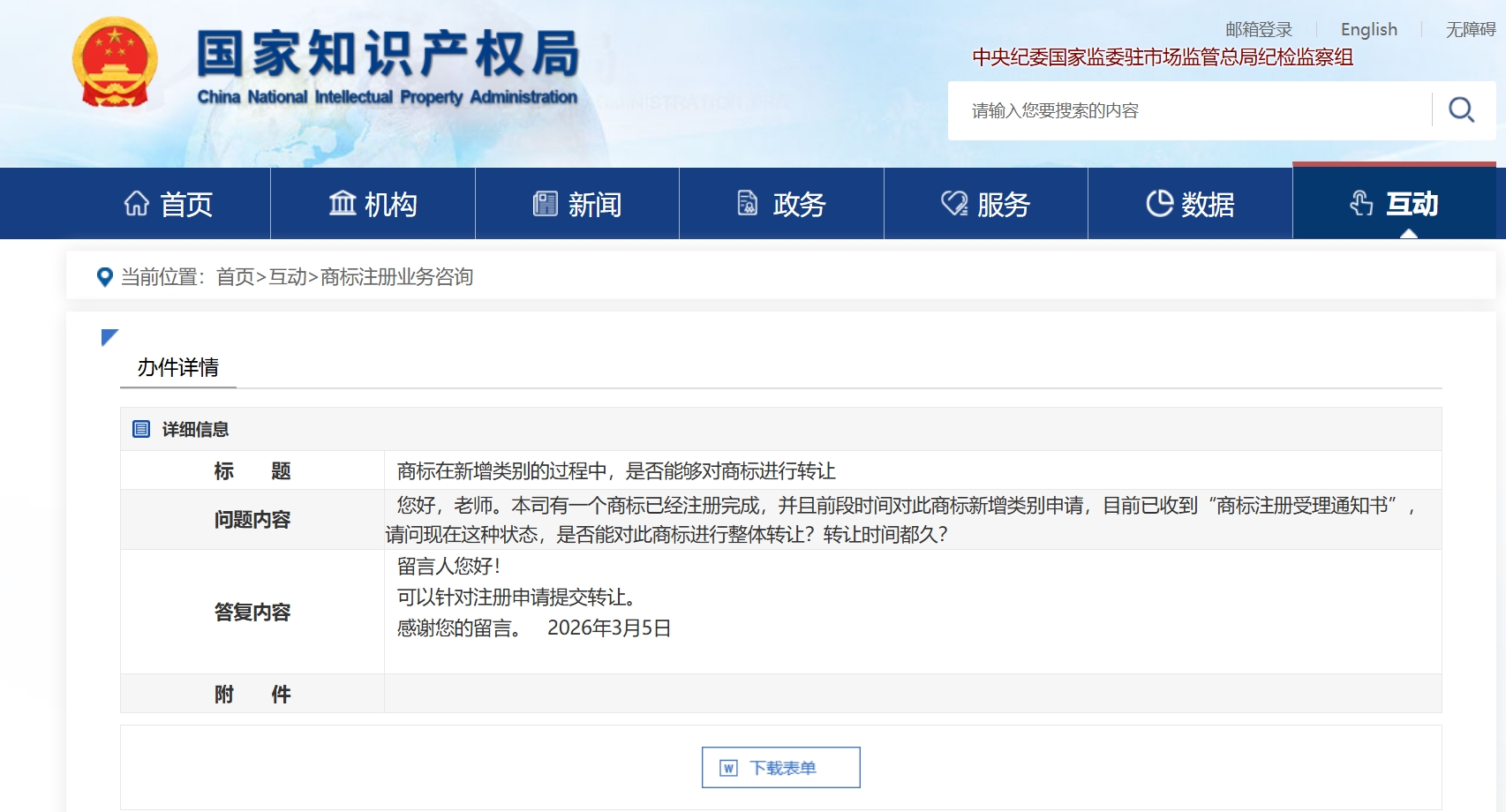The height and width of the screenshot is (812, 1506).
Task: Click the document icon beside 政务
Action: click(x=748, y=204)
